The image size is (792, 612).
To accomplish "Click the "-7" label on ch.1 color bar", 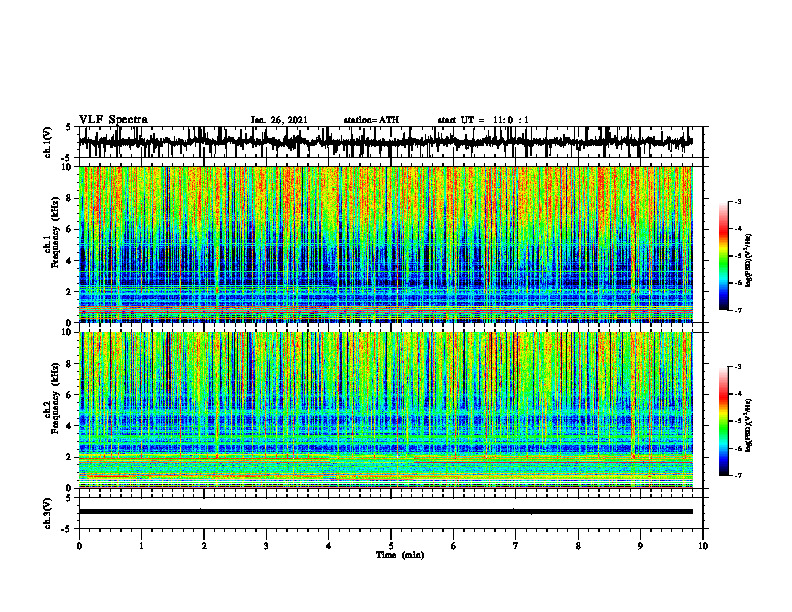I will [x=738, y=310].
